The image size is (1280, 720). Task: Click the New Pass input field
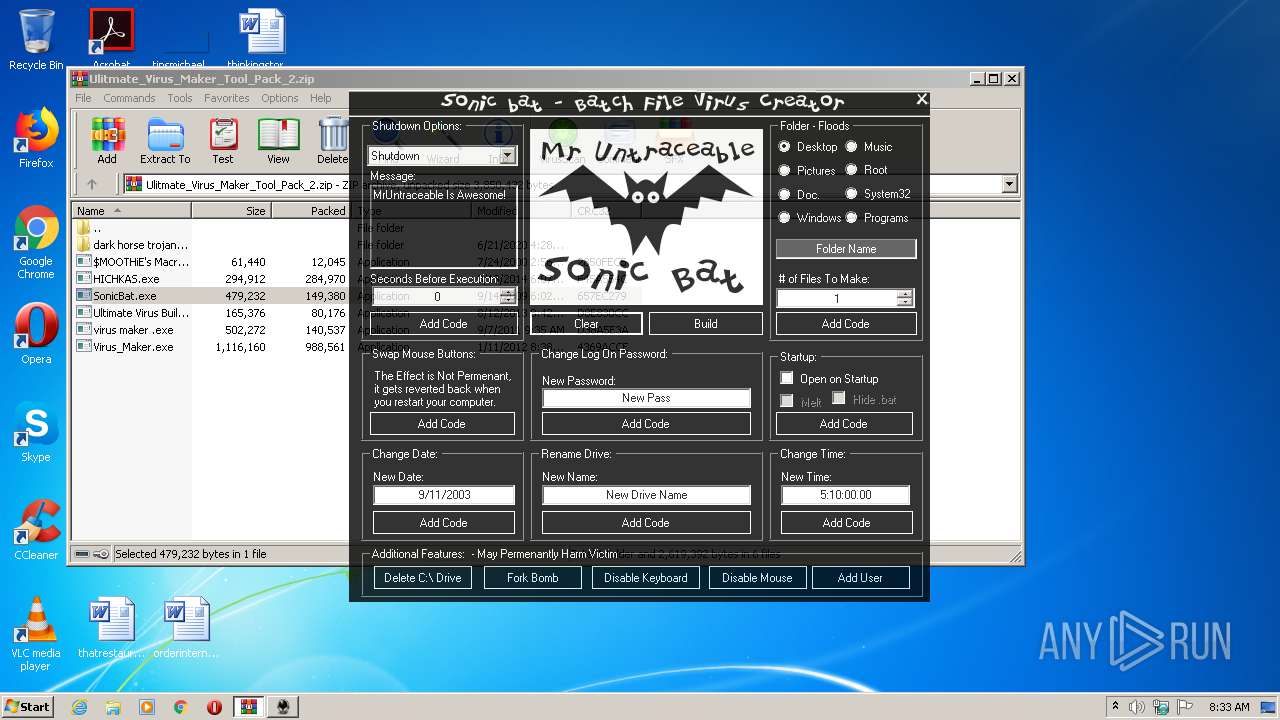pyautogui.click(x=646, y=398)
